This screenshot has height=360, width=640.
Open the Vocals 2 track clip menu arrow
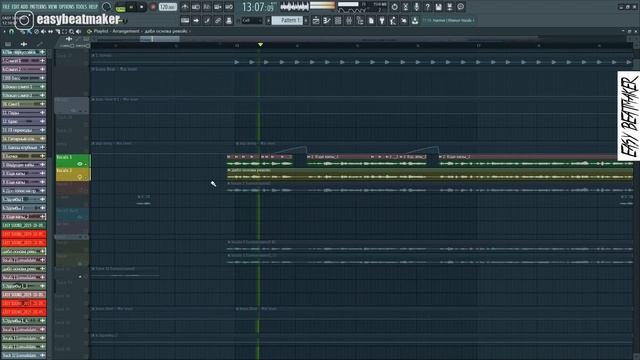tap(229, 170)
